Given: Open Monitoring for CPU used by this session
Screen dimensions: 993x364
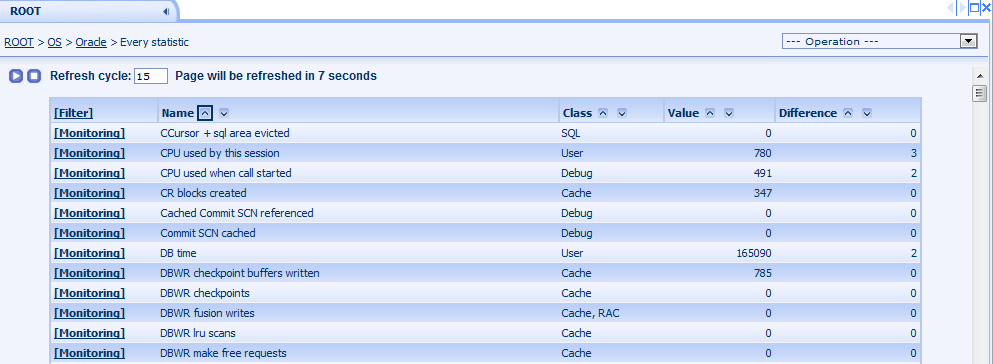Looking at the screenshot, I should pyautogui.click(x=89, y=153).
